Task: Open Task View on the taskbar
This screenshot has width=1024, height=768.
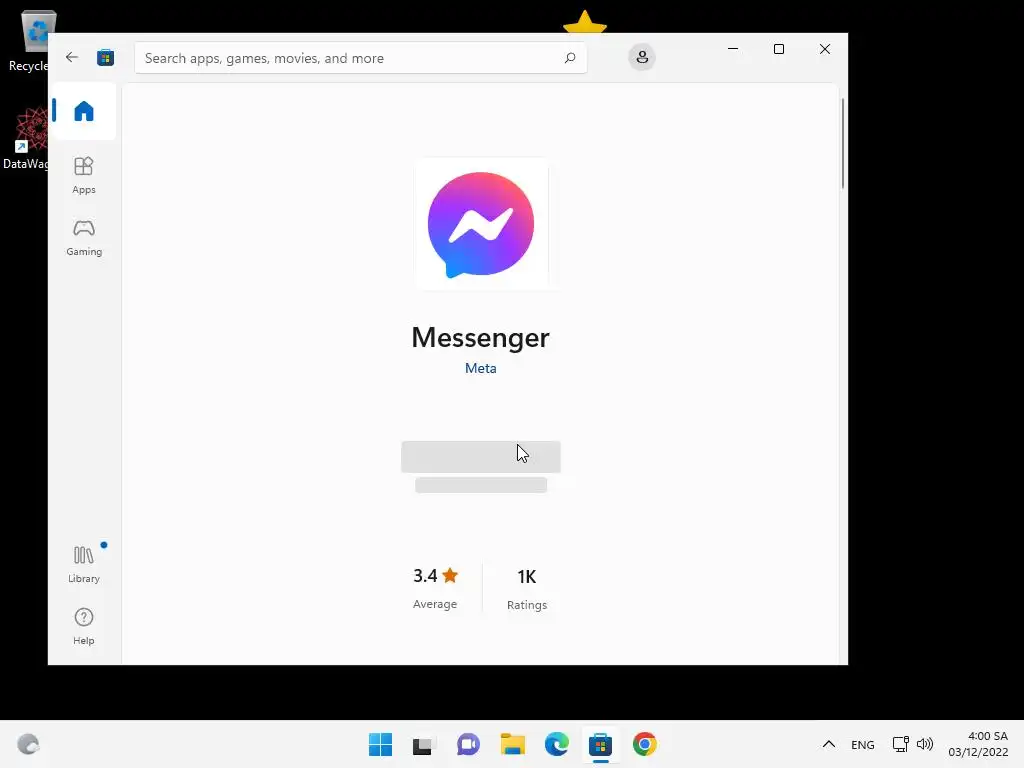Action: (423, 744)
